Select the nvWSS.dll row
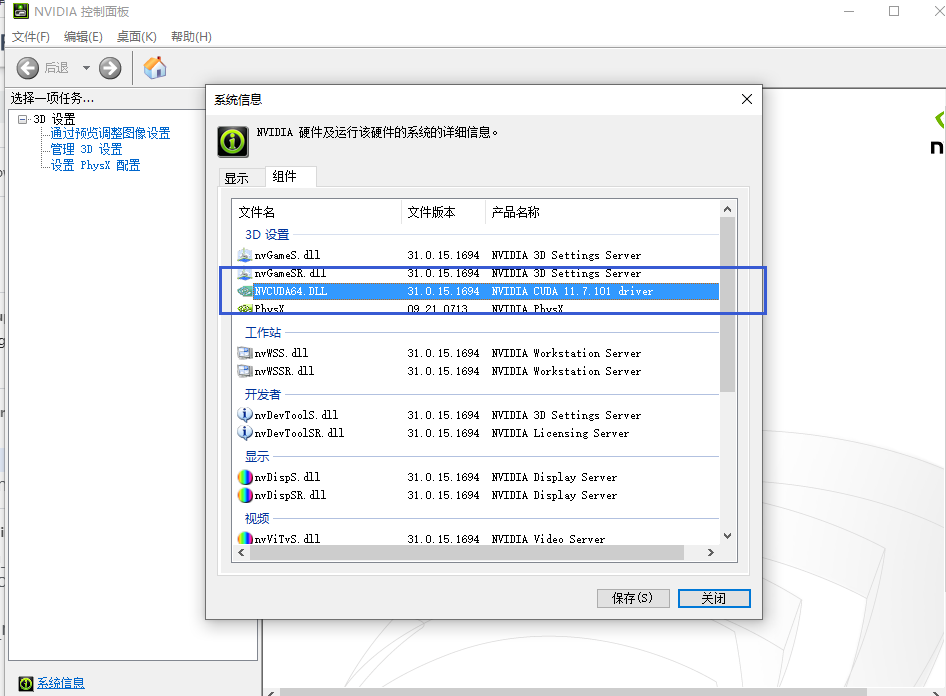Screen dimensions: 946x696 click(477, 353)
